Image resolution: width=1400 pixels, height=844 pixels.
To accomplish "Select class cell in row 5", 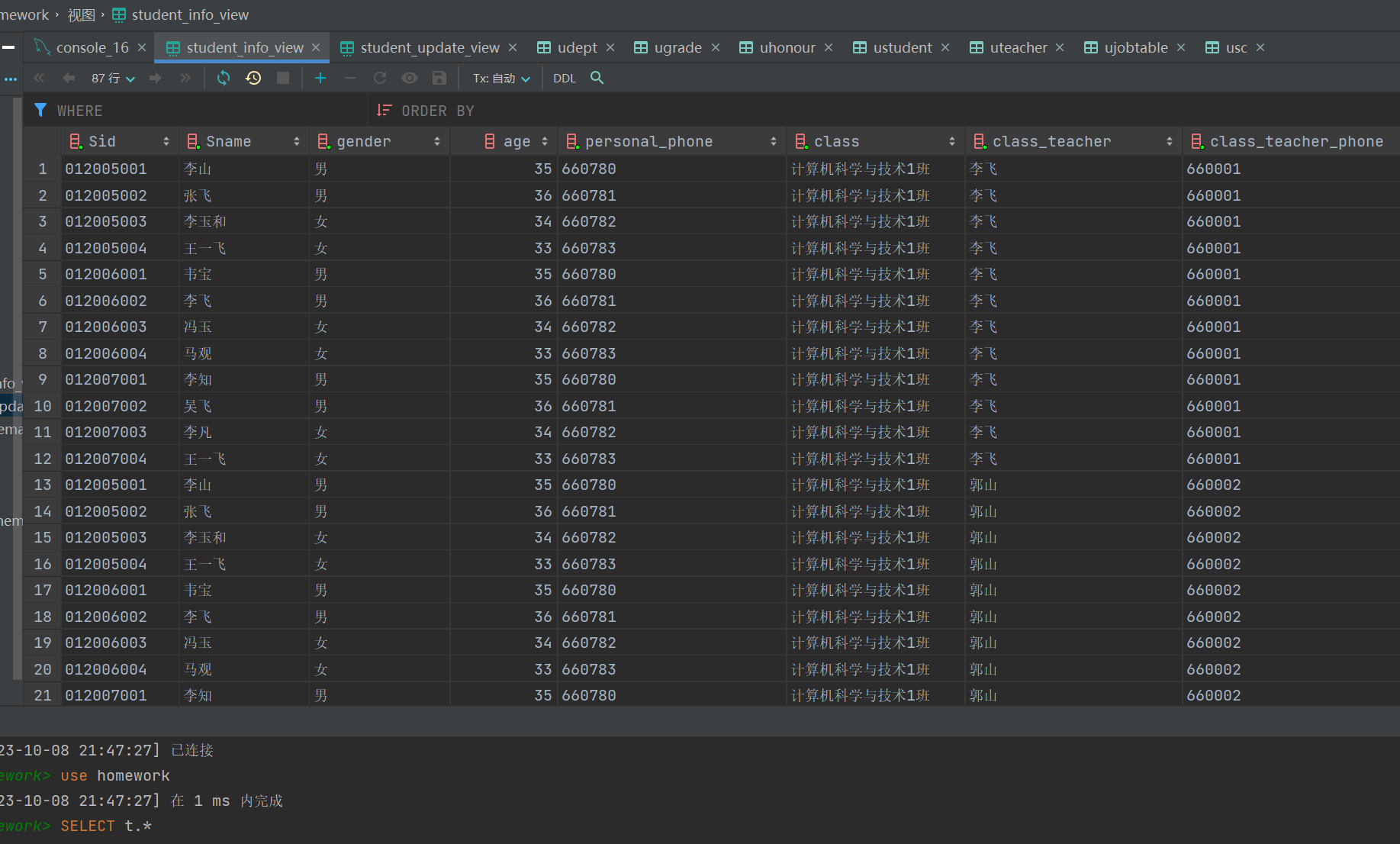I will click(x=876, y=274).
